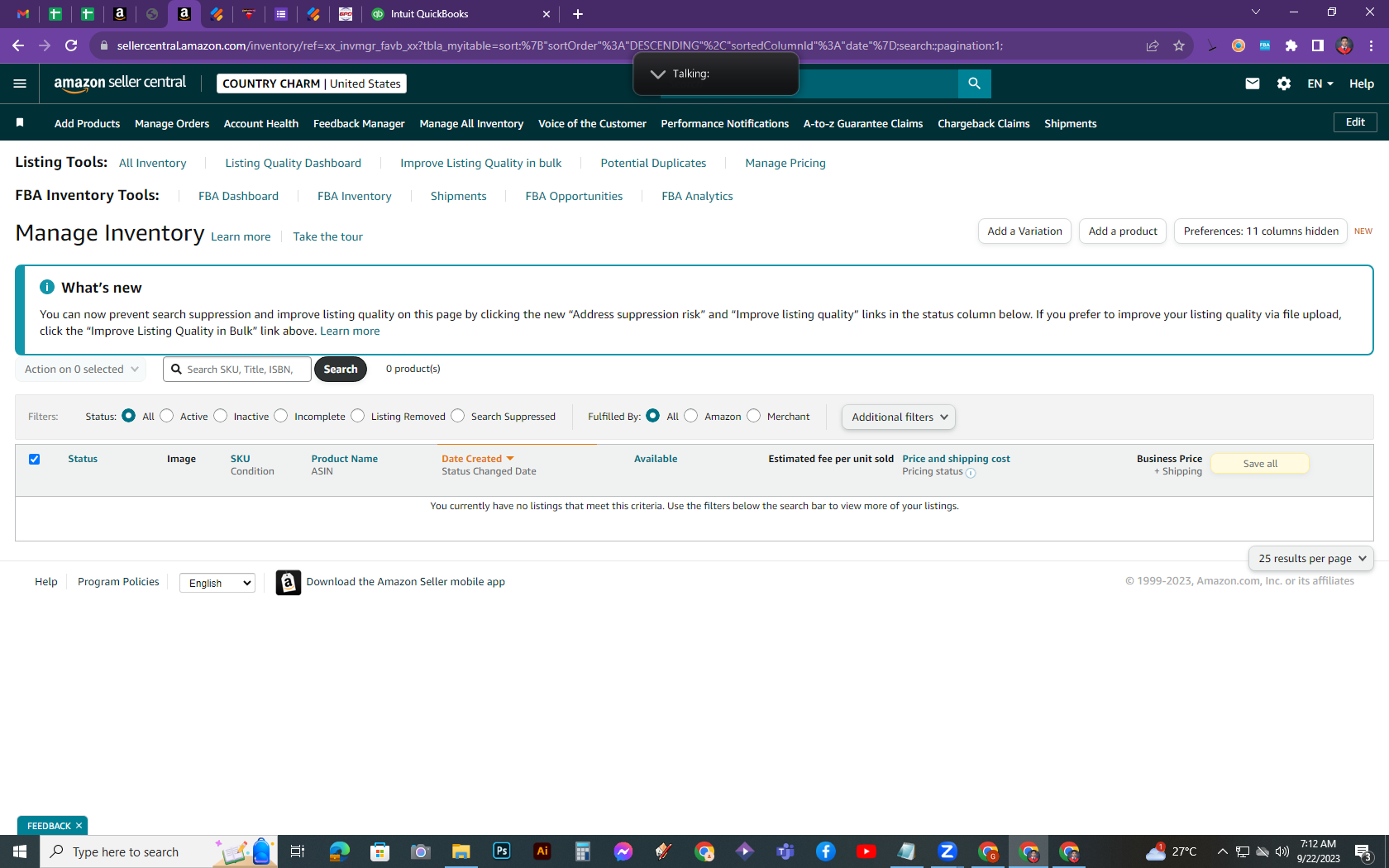Click the Amazon Seller Central logo
The height and width of the screenshot is (868, 1389).
tap(120, 83)
